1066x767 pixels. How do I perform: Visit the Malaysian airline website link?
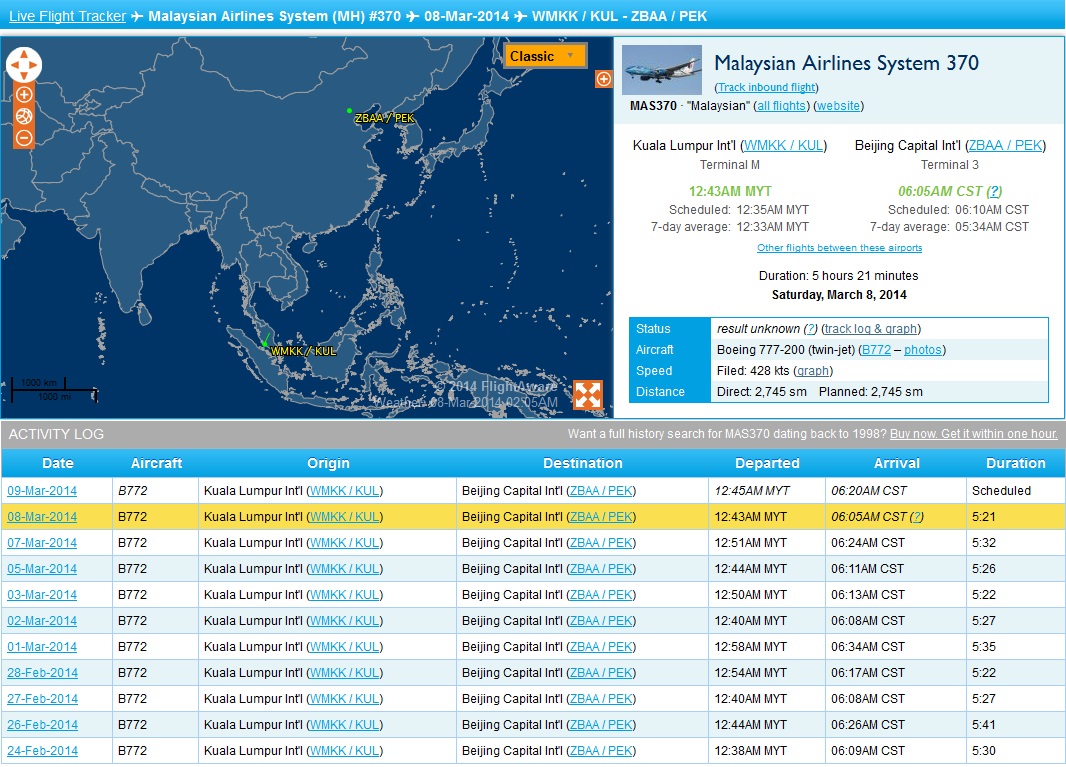(838, 106)
